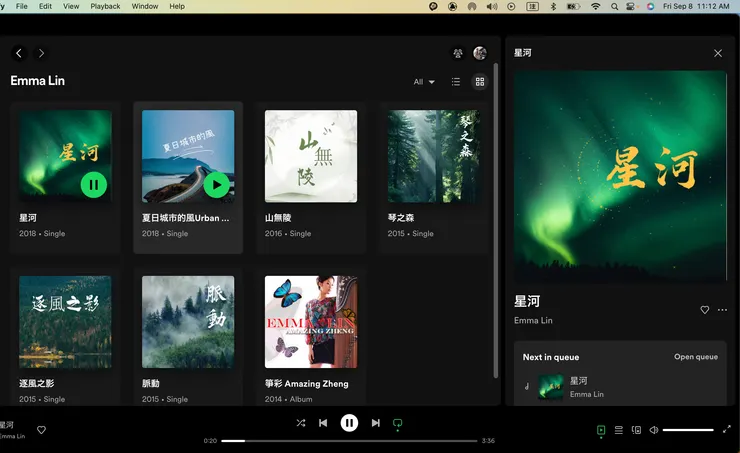
Task: Open the 逐風之影 single cover
Action: (x=65, y=322)
